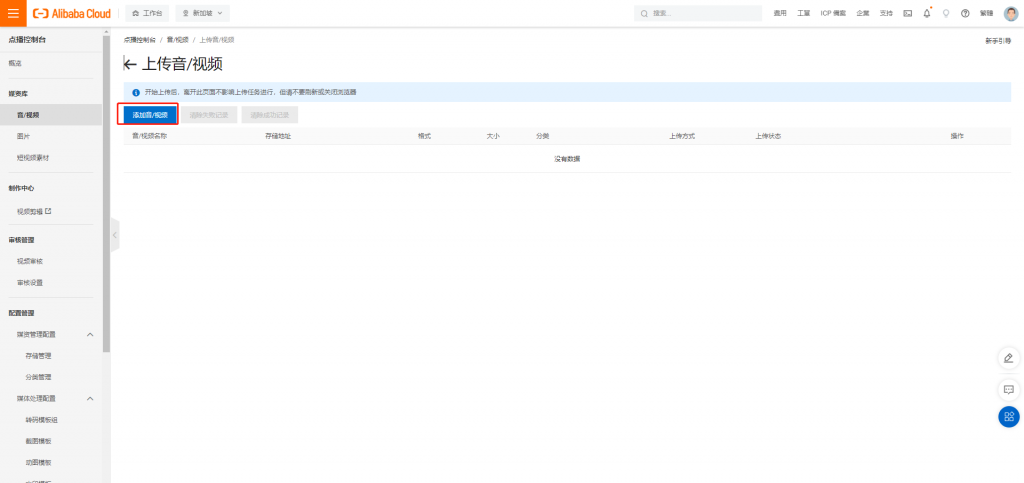Select 音/视频 in the sidebar
The width and height of the screenshot is (1024, 483).
[52, 115]
